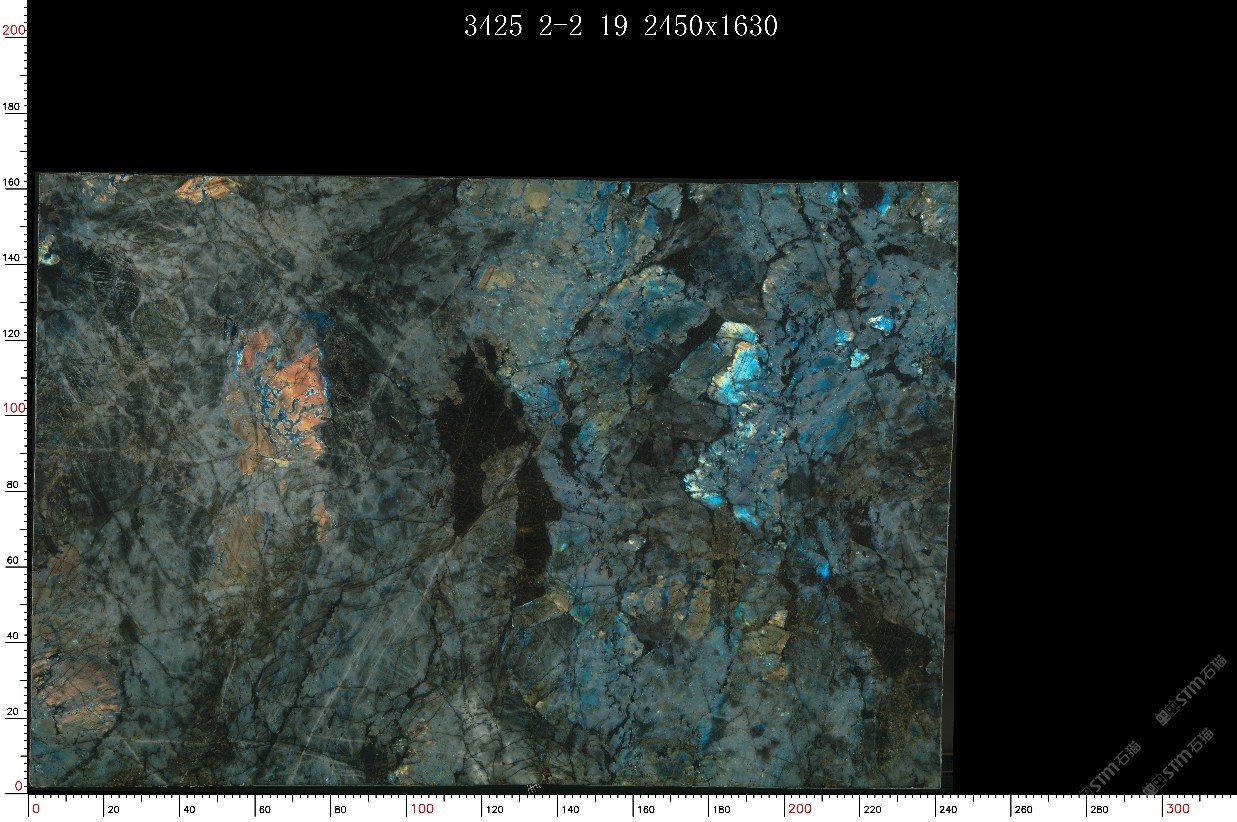The height and width of the screenshot is (822, 1237).
Task: Click the empty black area right of the slab
Action: (x=1090, y=400)
